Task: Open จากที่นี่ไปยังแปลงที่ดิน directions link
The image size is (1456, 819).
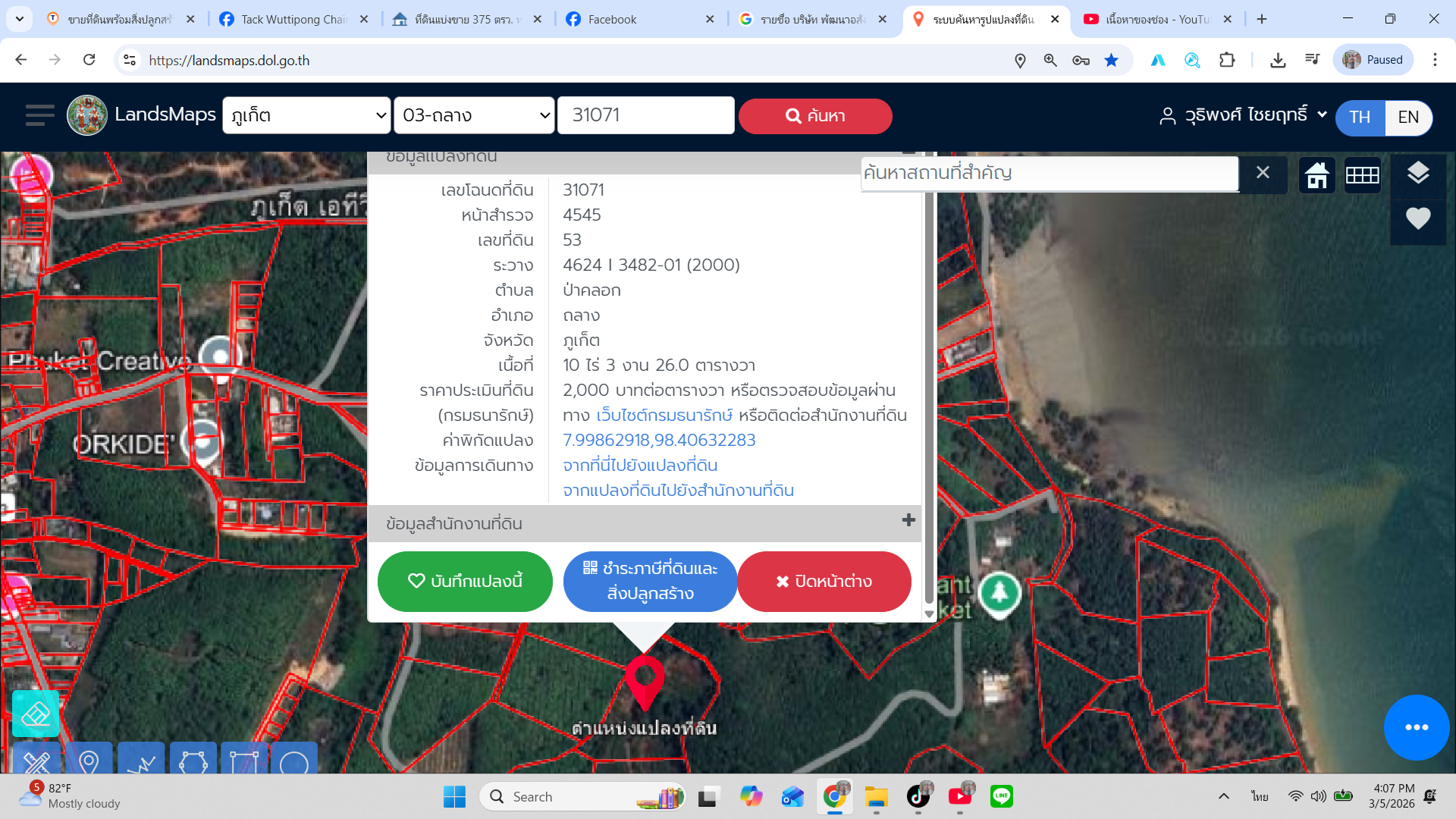Action: tap(640, 466)
